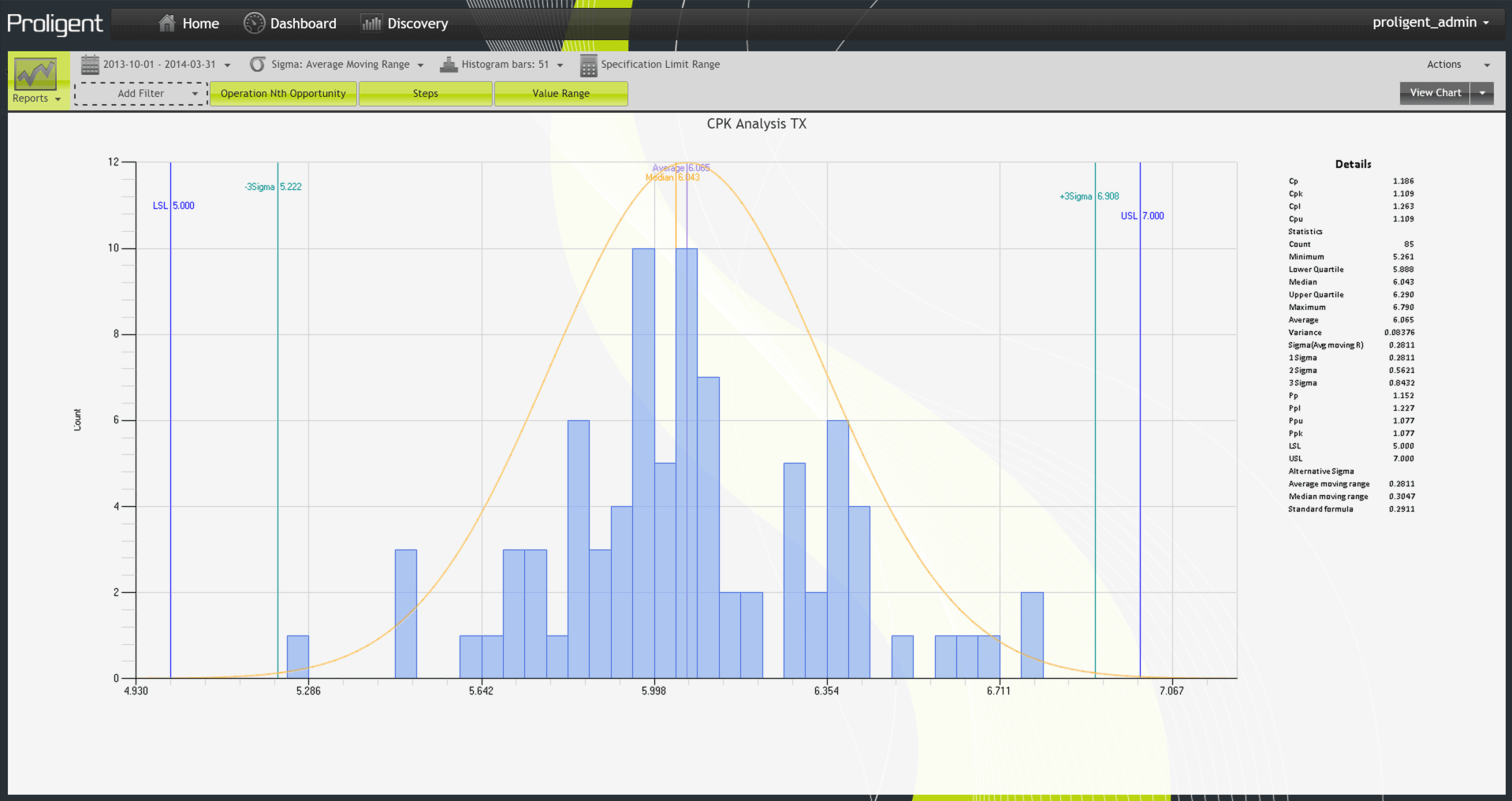
Task: Open the Reports dropdown arrow
Action: (x=58, y=99)
